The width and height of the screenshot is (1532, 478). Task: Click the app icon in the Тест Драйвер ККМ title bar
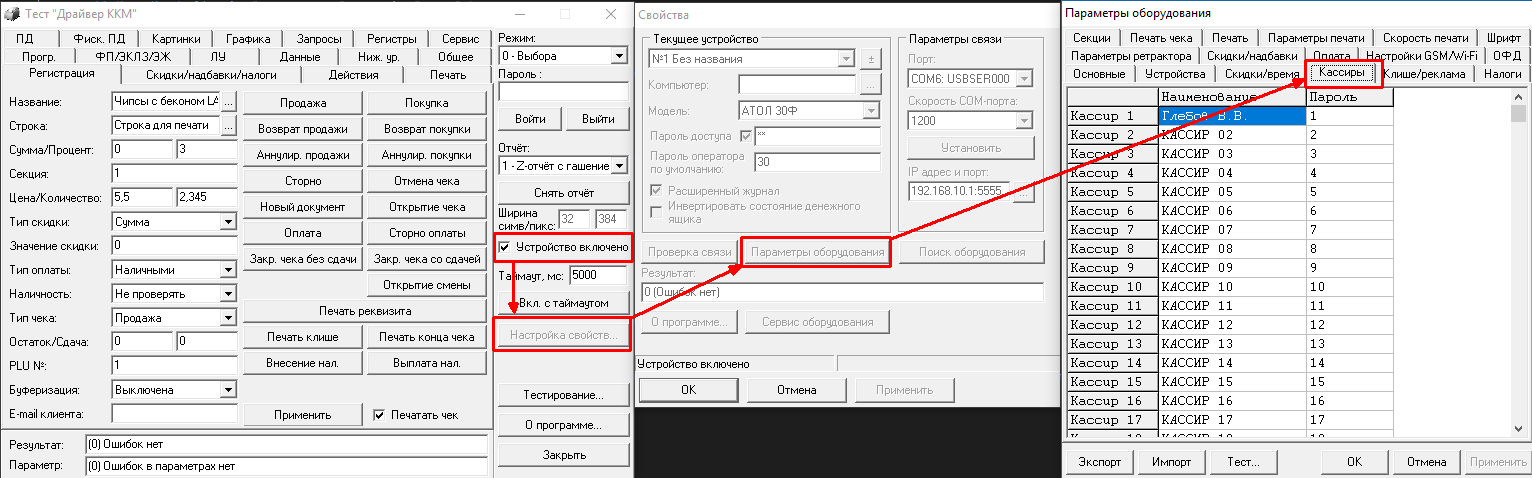coord(10,14)
